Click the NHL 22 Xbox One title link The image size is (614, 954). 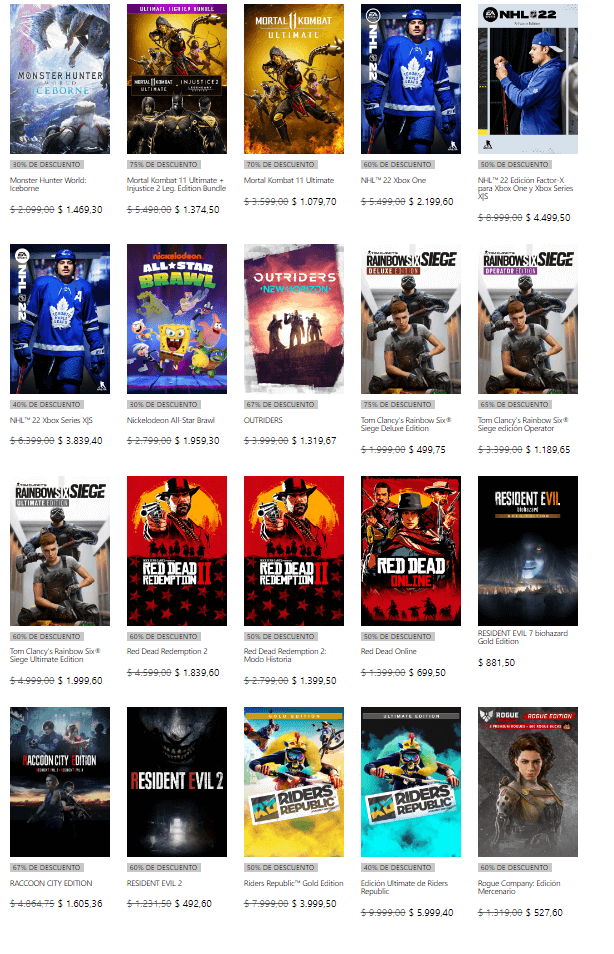(x=395, y=180)
